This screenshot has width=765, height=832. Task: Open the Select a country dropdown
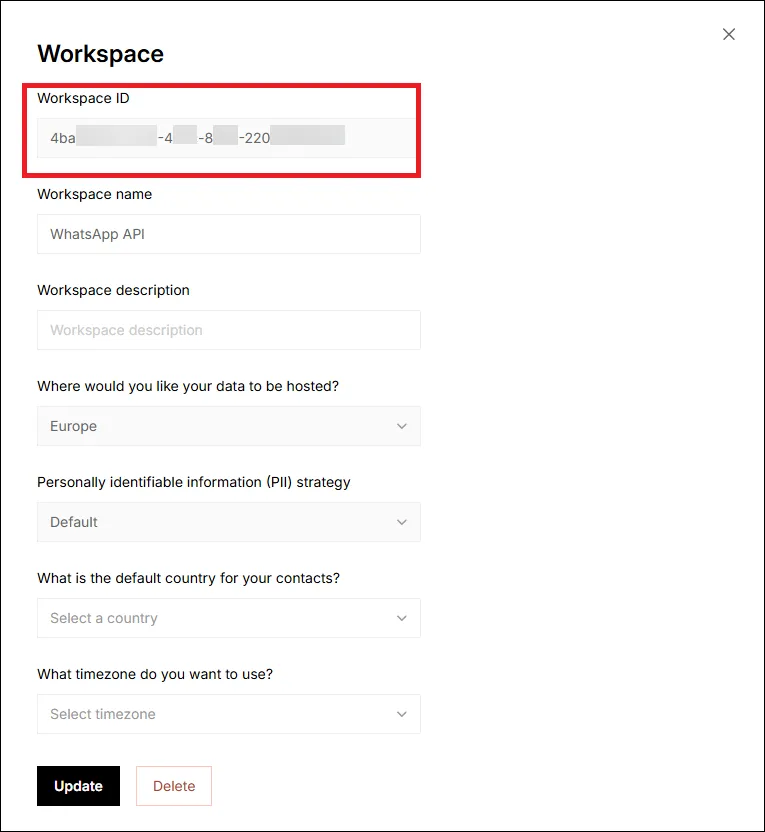[x=229, y=618]
